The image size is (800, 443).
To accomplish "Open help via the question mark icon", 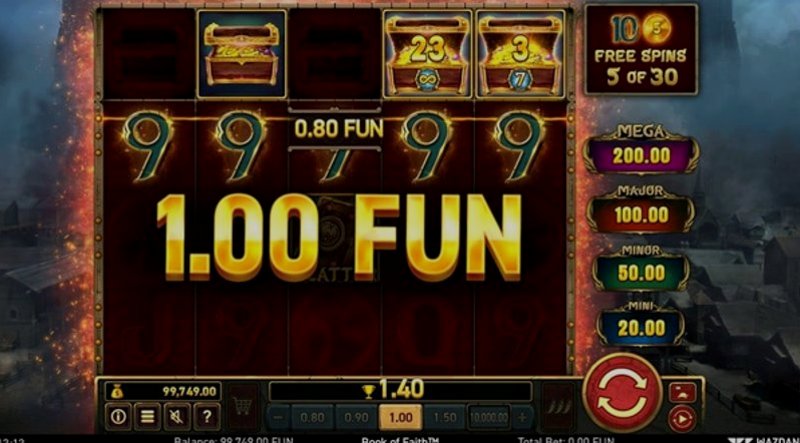I will pos(207,416).
